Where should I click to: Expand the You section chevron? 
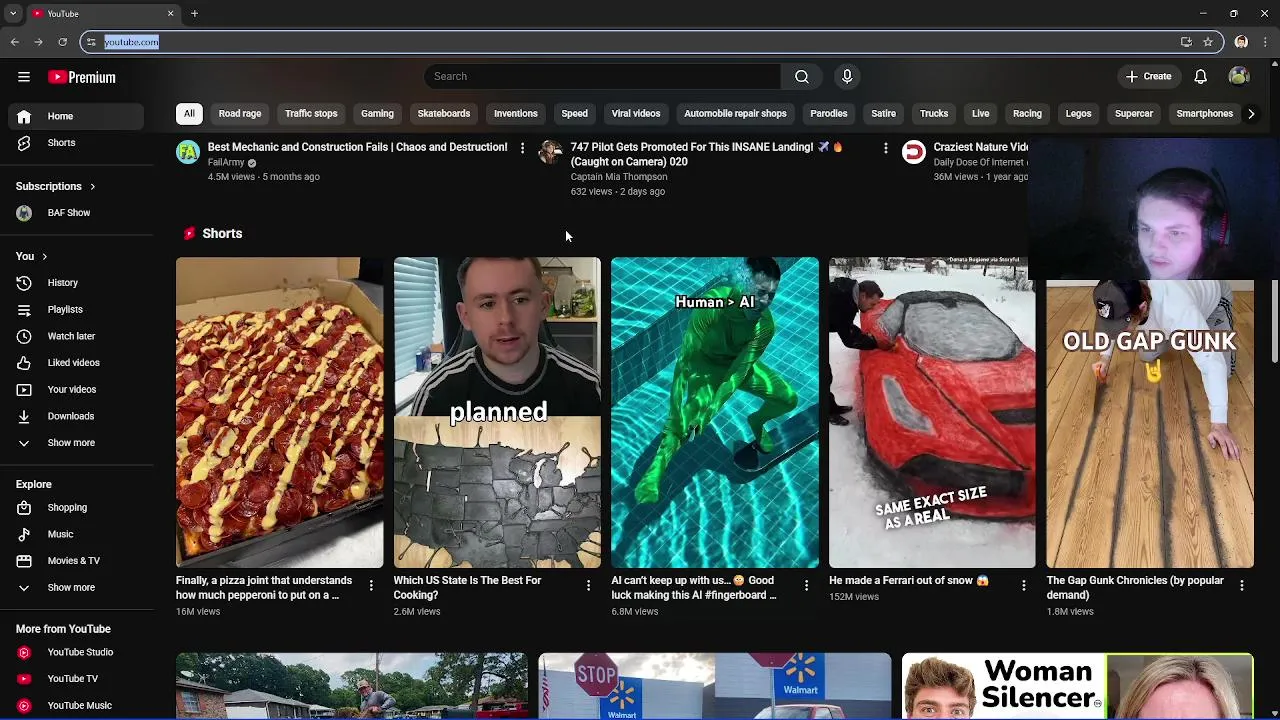44,257
